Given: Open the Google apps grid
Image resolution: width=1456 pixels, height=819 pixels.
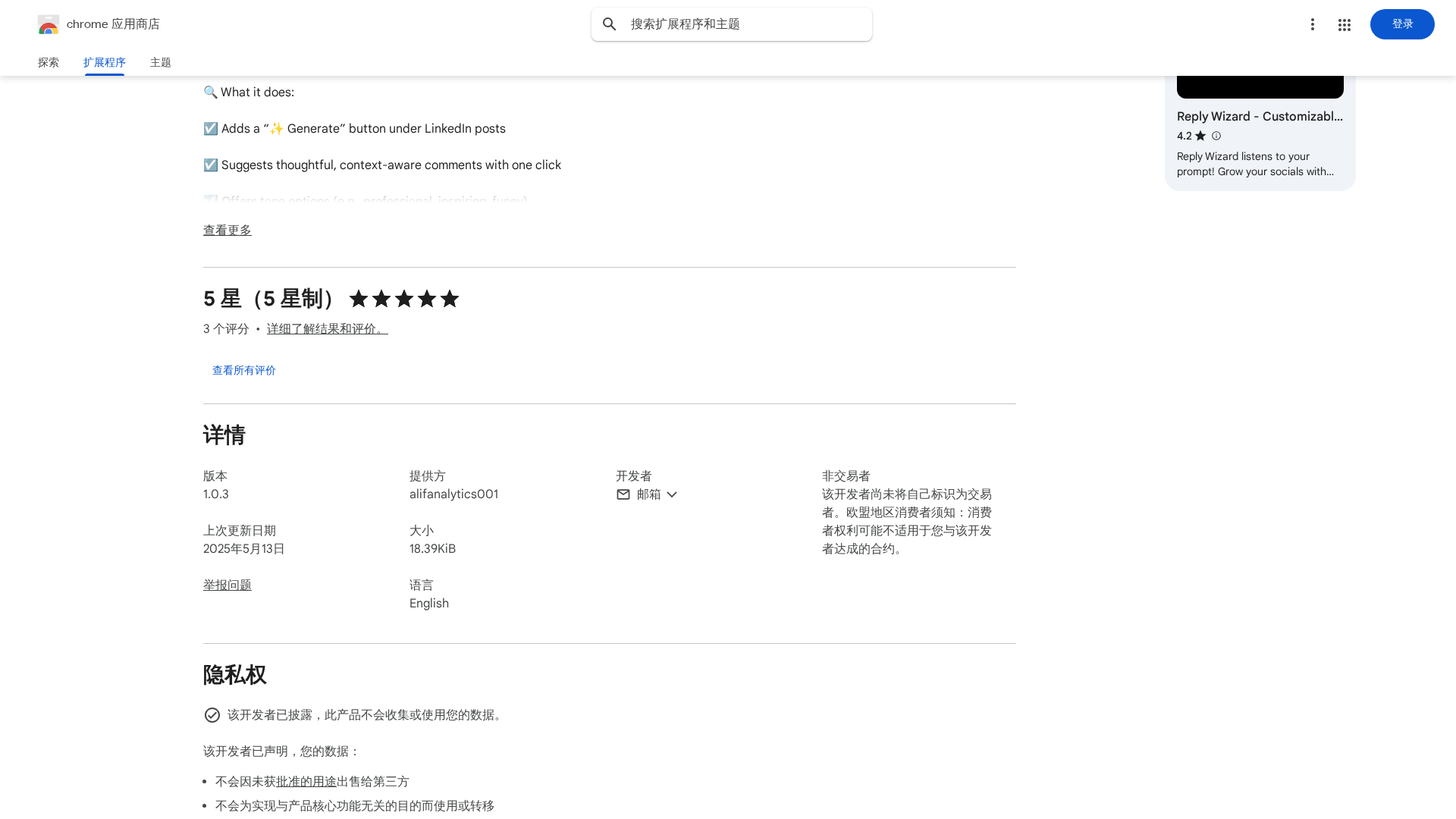Looking at the screenshot, I should point(1344,24).
